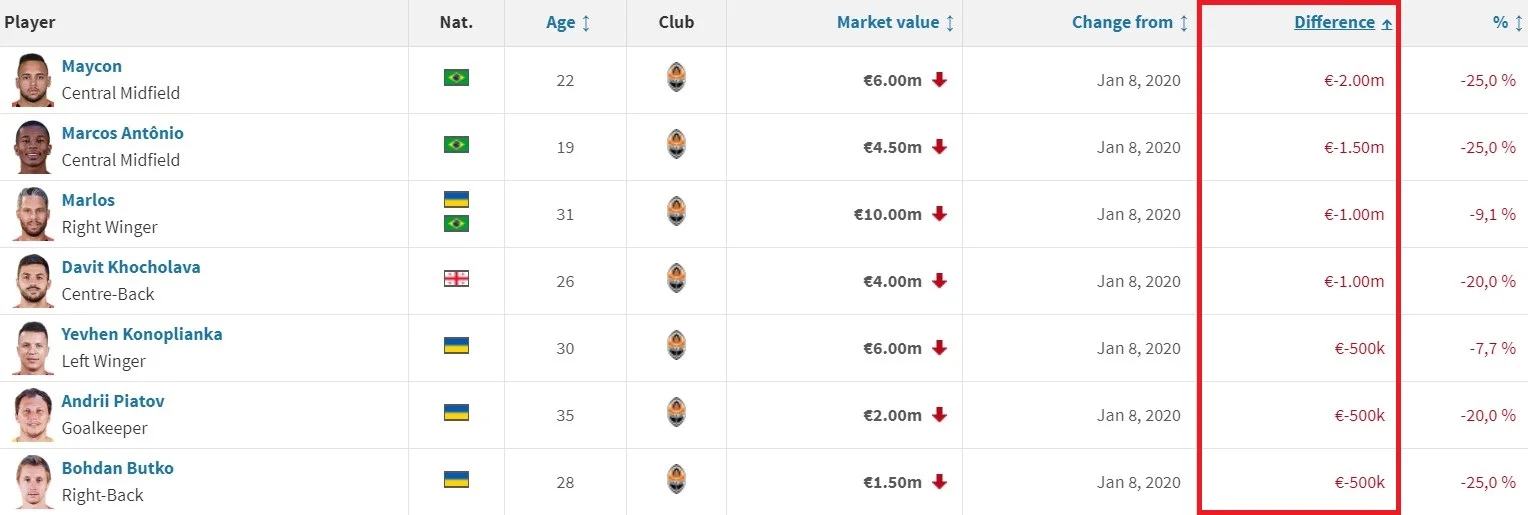The width and height of the screenshot is (1528, 515).
Task: Click the red down arrow beside €1.50m
Action: coord(939,481)
